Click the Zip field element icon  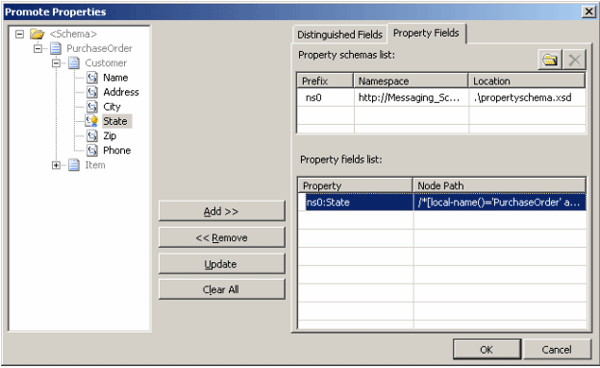tap(92, 136)
